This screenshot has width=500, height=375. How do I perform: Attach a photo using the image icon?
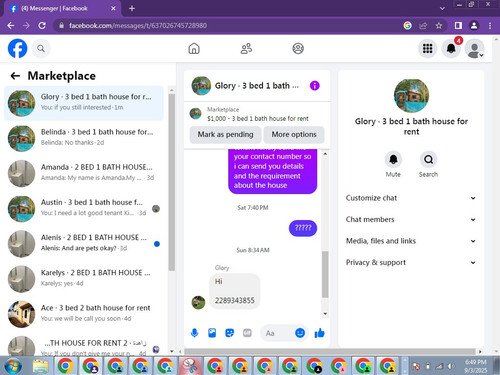point(212,333)
